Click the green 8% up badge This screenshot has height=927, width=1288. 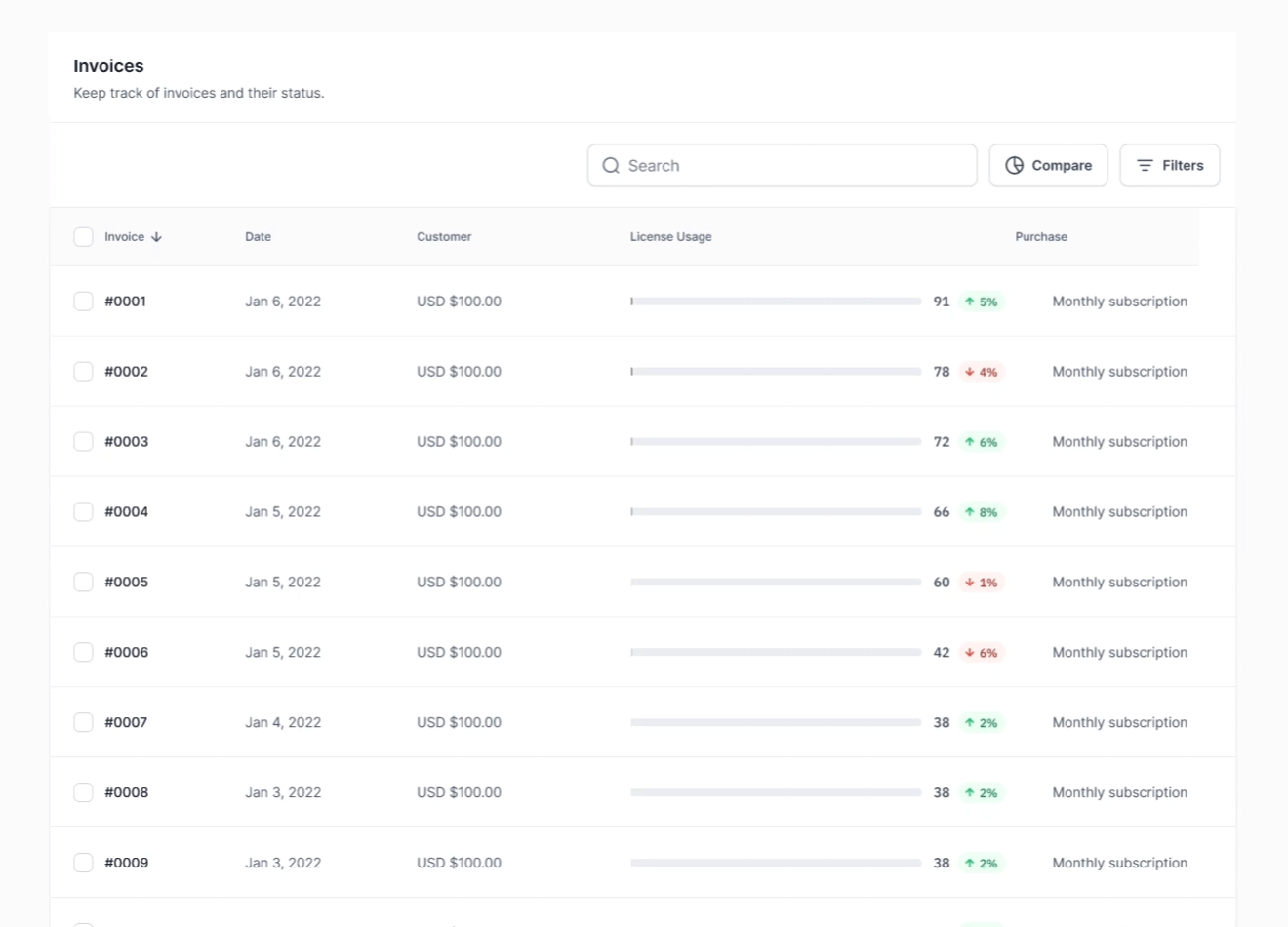[981, 512]
